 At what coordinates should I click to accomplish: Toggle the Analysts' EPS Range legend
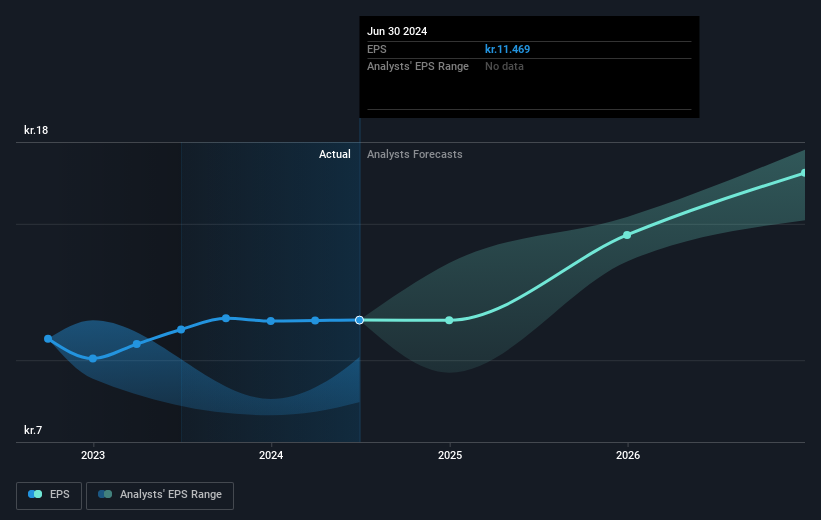[x=160, y=495]
